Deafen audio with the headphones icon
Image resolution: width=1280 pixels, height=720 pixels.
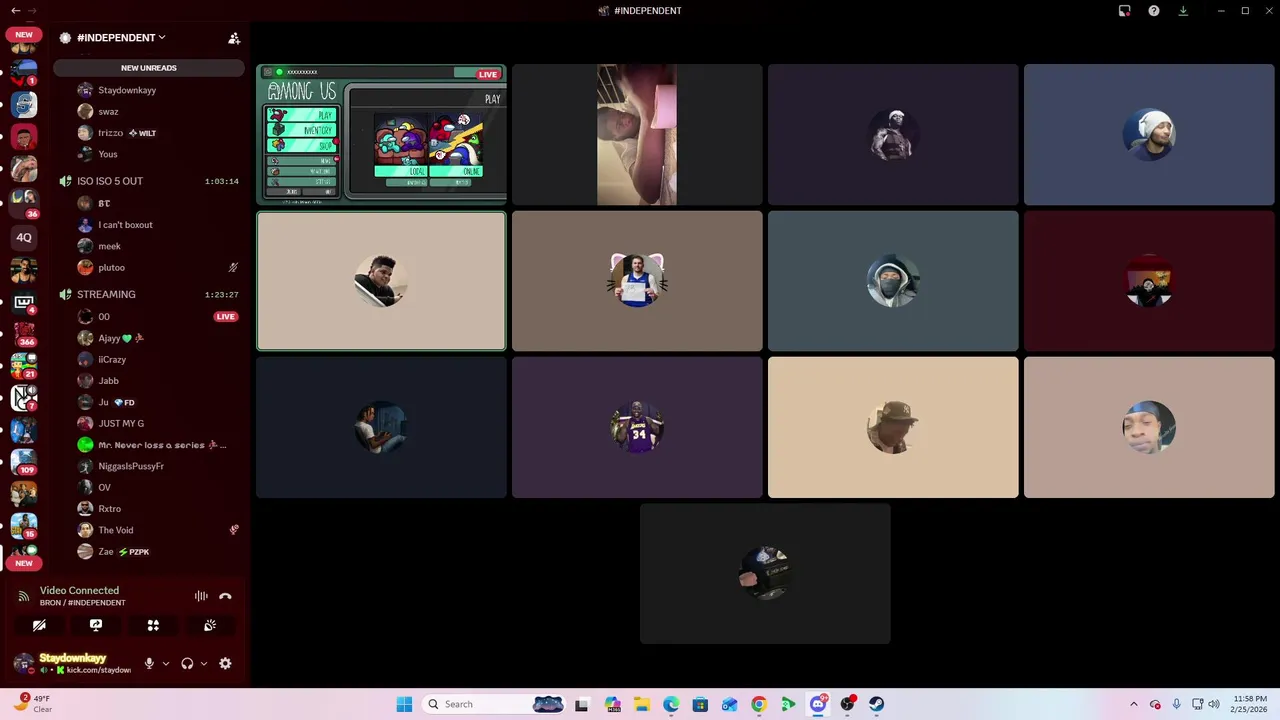pos(187,663)
